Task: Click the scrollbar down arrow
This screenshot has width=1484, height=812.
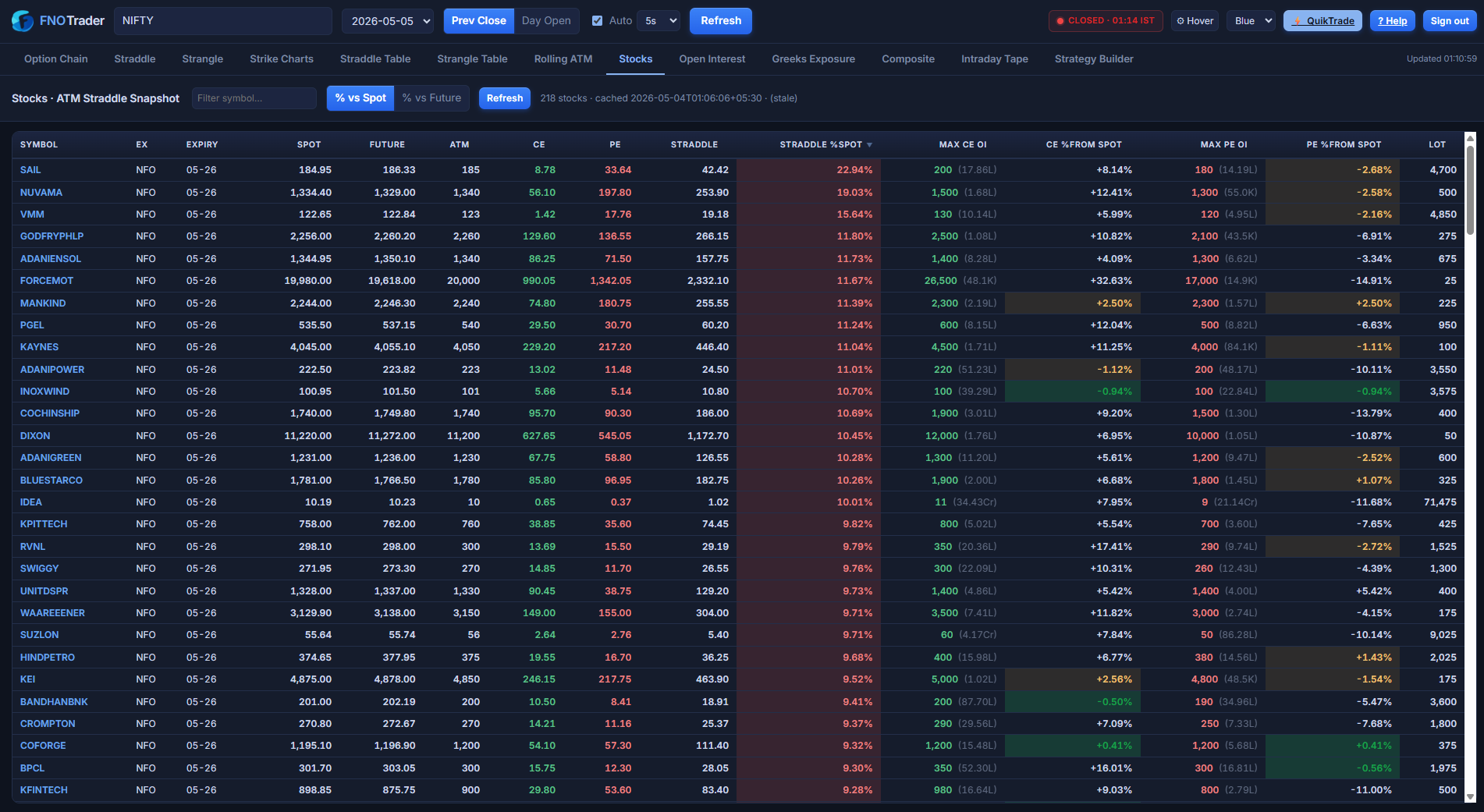Action: [x=1470, y=796]
